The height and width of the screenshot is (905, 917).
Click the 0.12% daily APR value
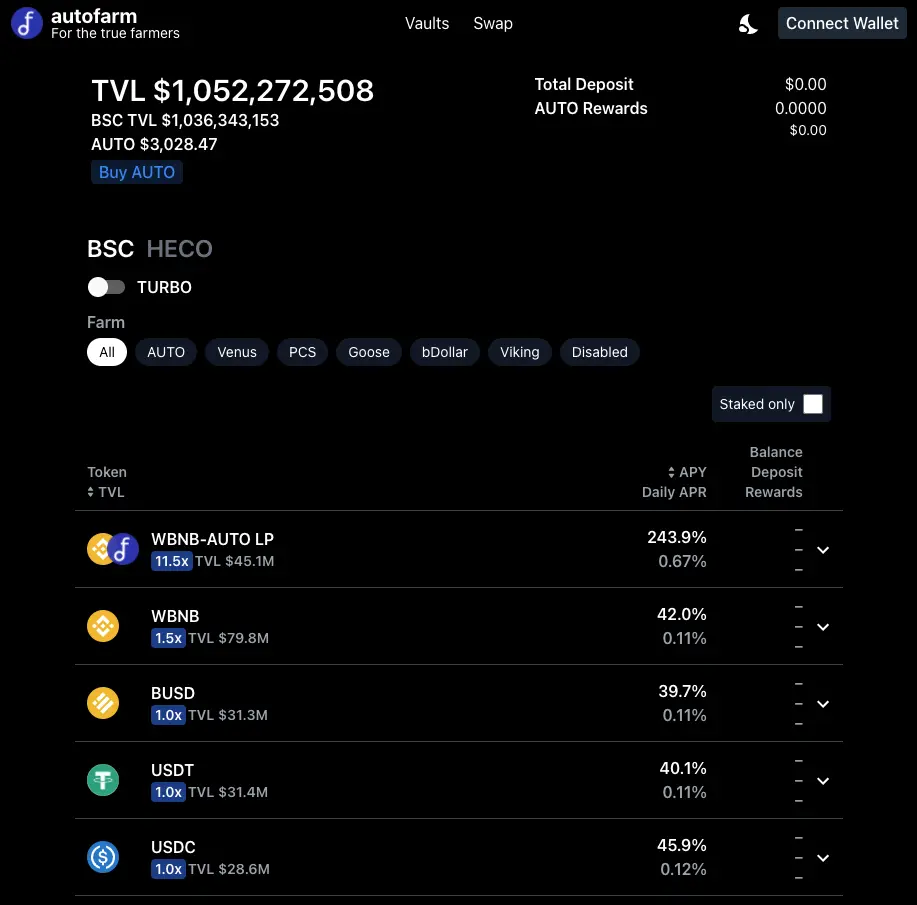pos(684,869)
